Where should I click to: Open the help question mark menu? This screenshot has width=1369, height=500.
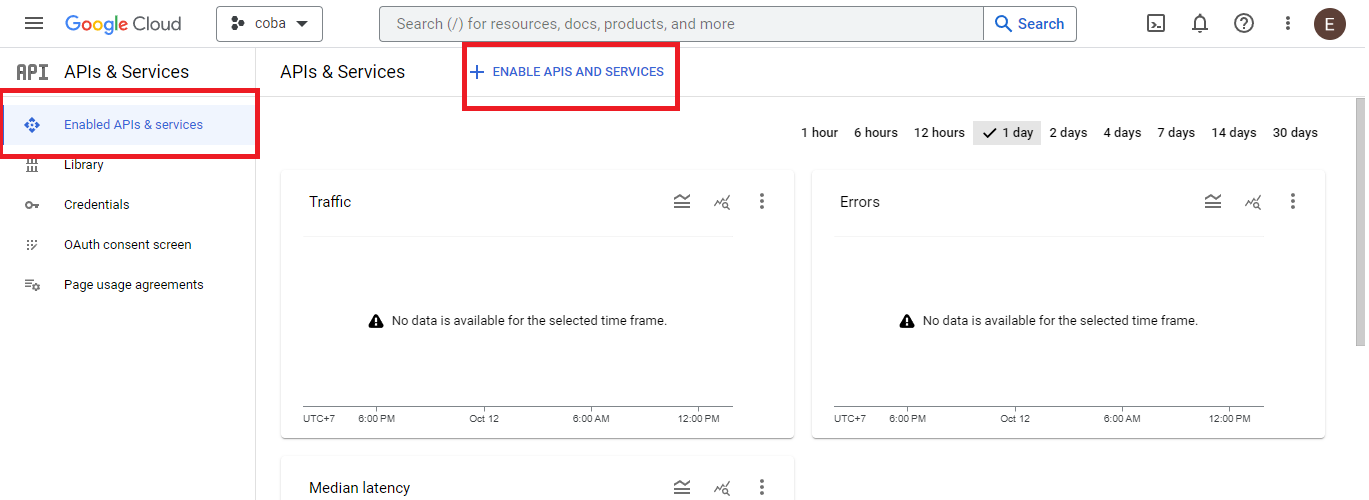coord(1244,24)
